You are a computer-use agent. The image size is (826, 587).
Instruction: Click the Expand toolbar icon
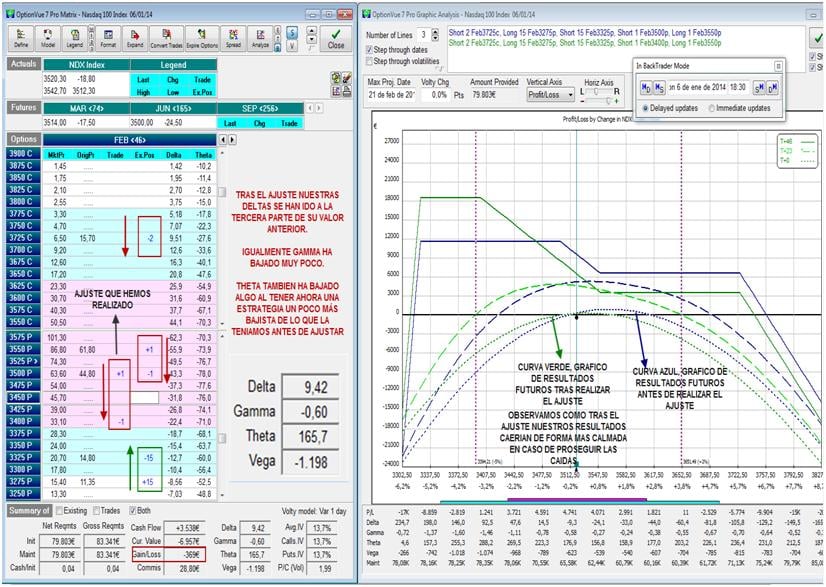(x=135, y=39)
